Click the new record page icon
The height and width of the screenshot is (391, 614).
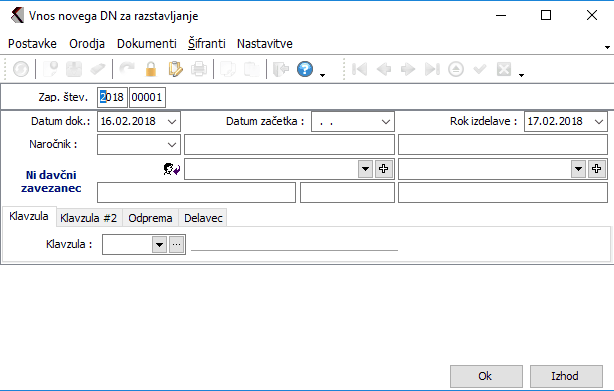click(x=50, y=69)
